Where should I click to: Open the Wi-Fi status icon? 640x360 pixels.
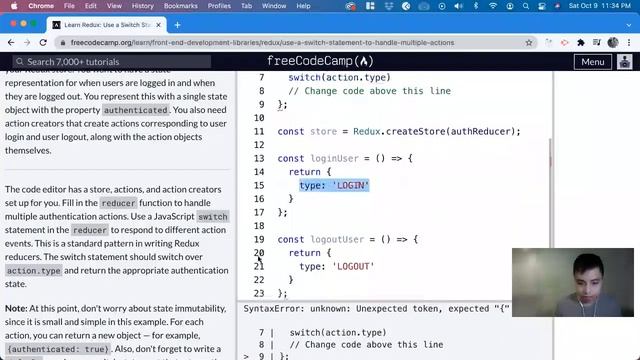click(x=493, y=6)
